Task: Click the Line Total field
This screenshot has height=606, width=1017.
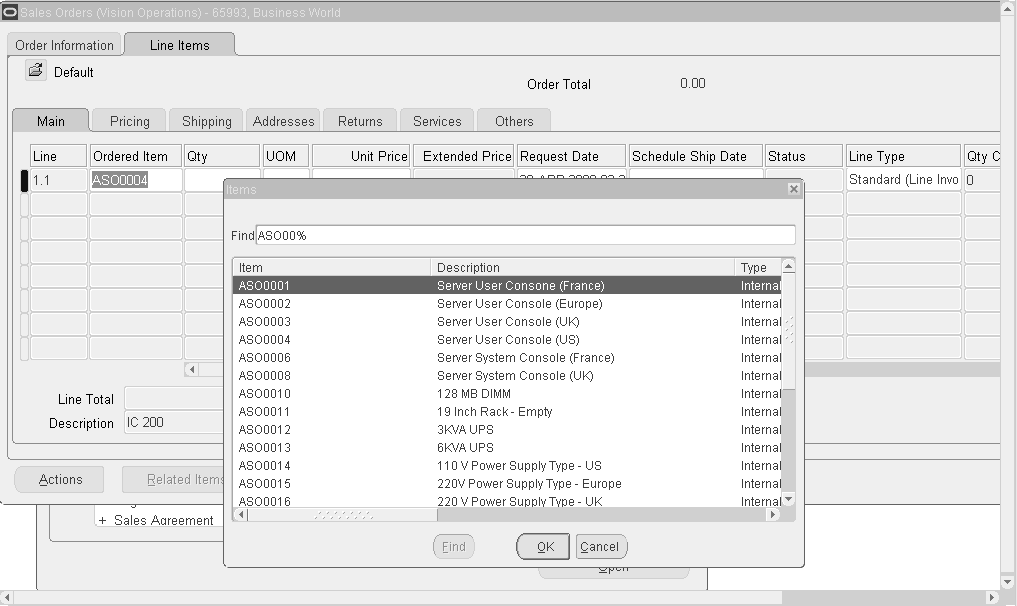Action: [x=174, y=398]
